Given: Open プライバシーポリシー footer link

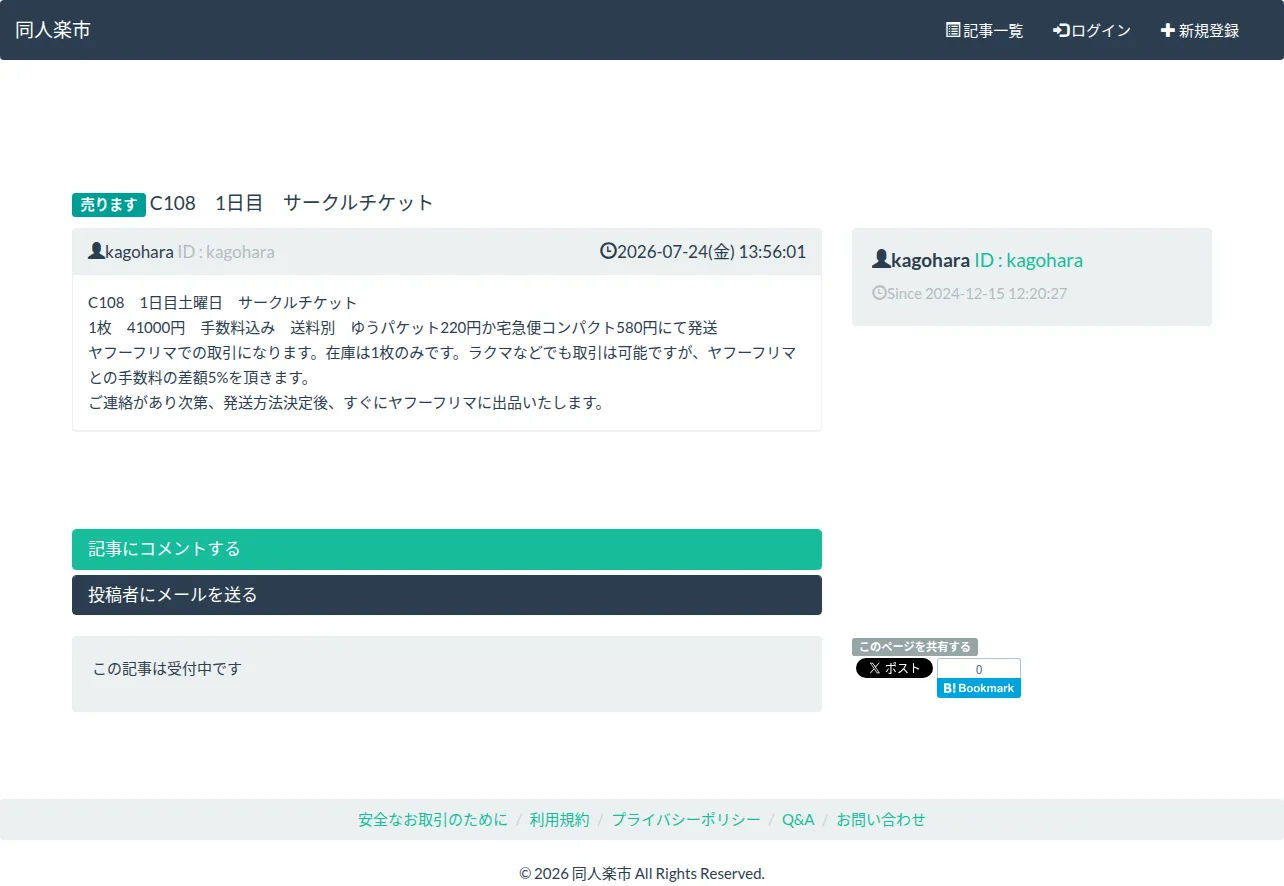Looking at the screenshot, I should click(686, 819).
